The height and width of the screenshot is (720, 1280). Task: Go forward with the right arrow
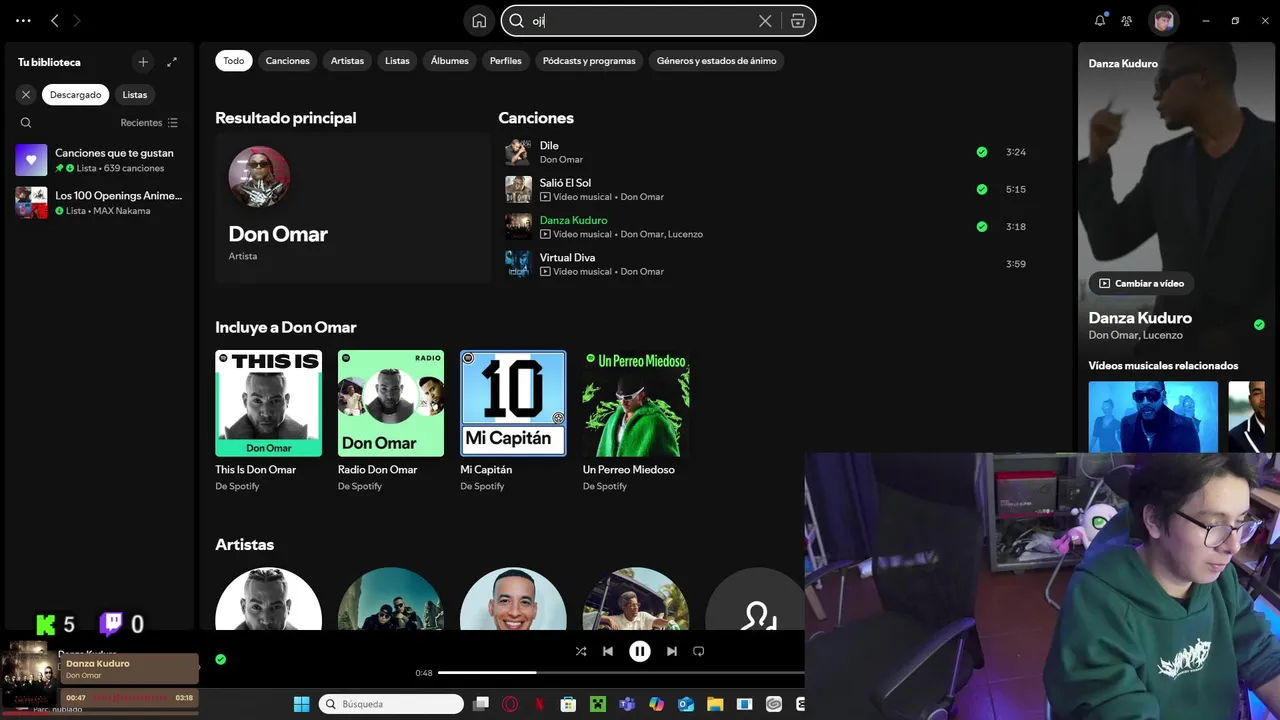tap(77, 20)
